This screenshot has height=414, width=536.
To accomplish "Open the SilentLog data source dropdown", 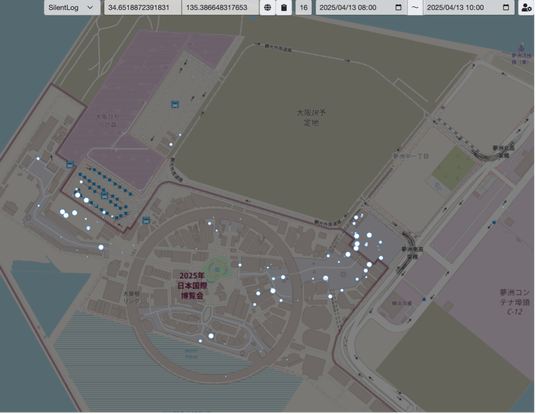I will (x=72, y=7).
